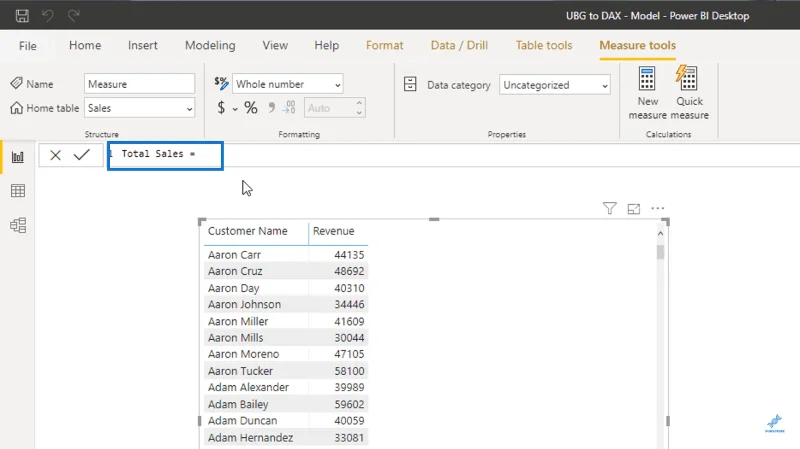This screenshot has width=800, height=449.
Task: Switch to Data view table icon
Action: tap(18, 191)
